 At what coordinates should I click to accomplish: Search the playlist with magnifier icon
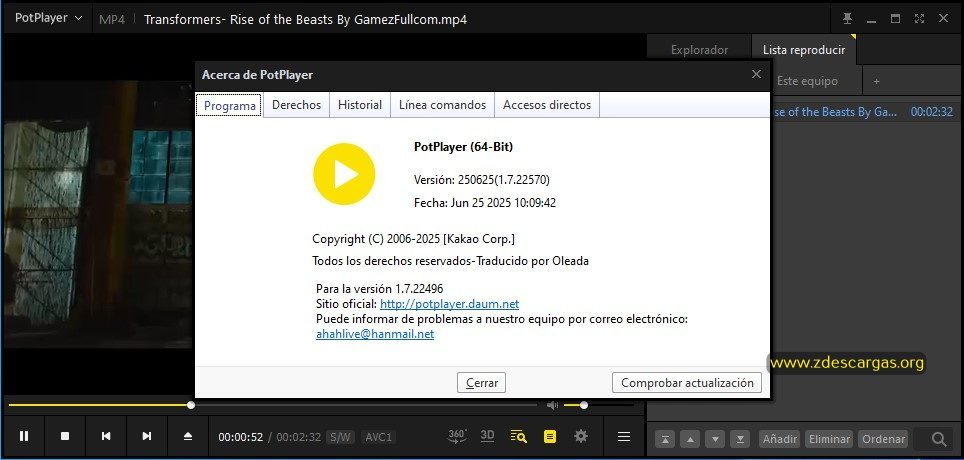click(938, 439)
